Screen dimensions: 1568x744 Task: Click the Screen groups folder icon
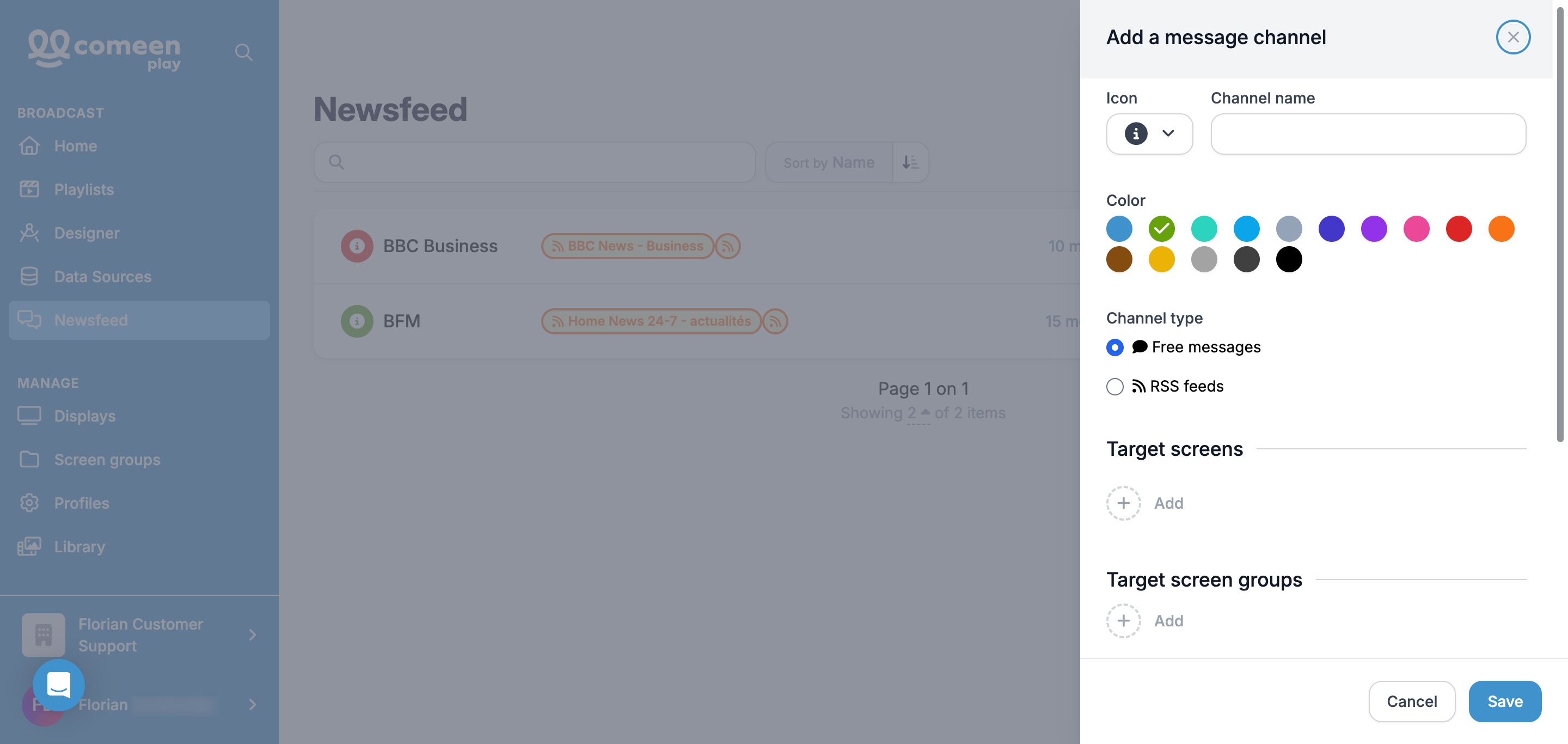pyautogui.click(x=29, y=460)
